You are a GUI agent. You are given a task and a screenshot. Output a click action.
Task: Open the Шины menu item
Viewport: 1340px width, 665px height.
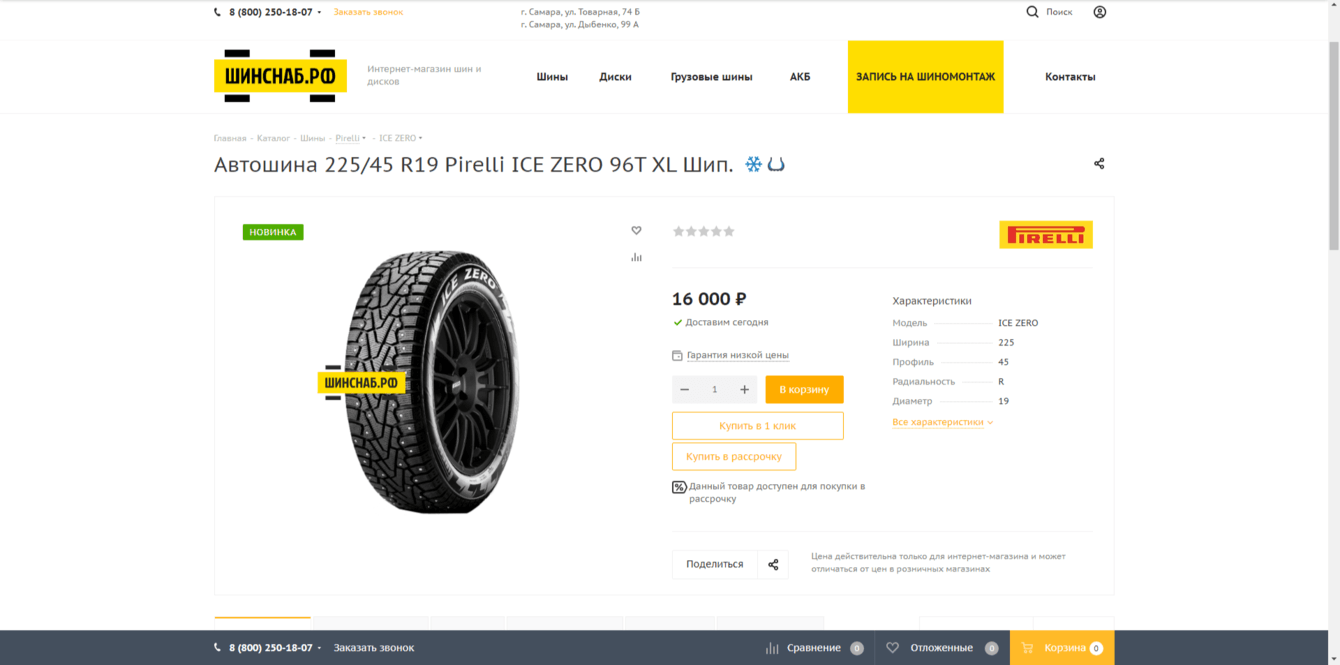(x=552, y=77)
